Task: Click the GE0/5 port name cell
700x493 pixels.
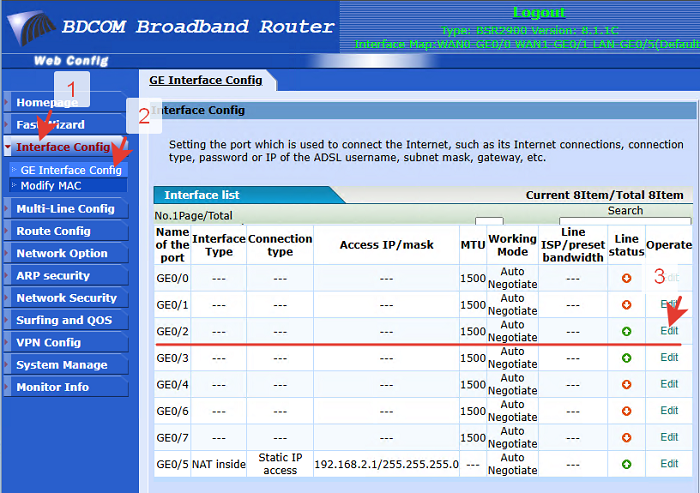Action: tap(172, 464)
